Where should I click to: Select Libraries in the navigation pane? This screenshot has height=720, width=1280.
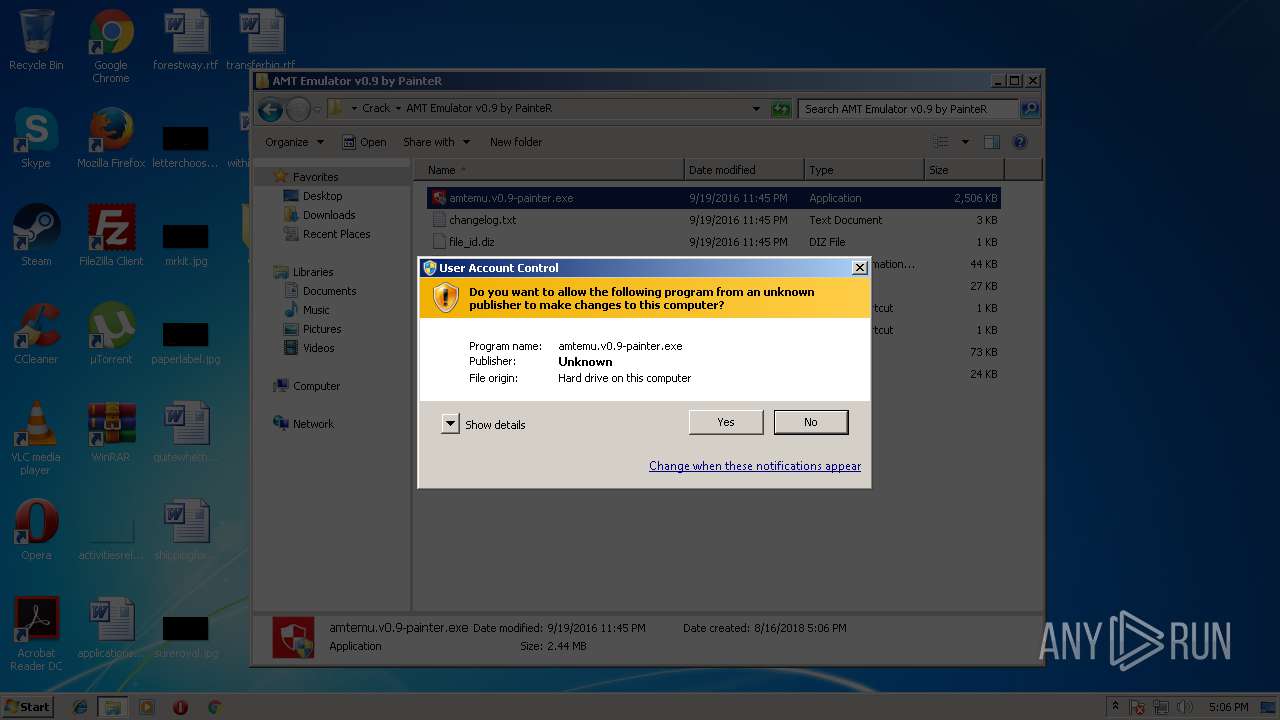click(313, 272)
